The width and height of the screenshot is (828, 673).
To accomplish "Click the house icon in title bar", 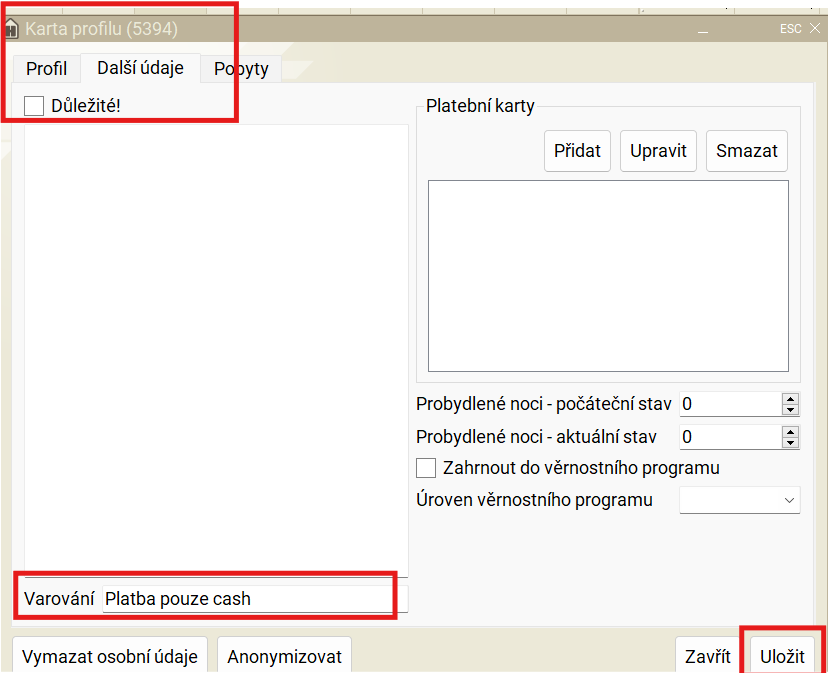I will click(11, 28).
